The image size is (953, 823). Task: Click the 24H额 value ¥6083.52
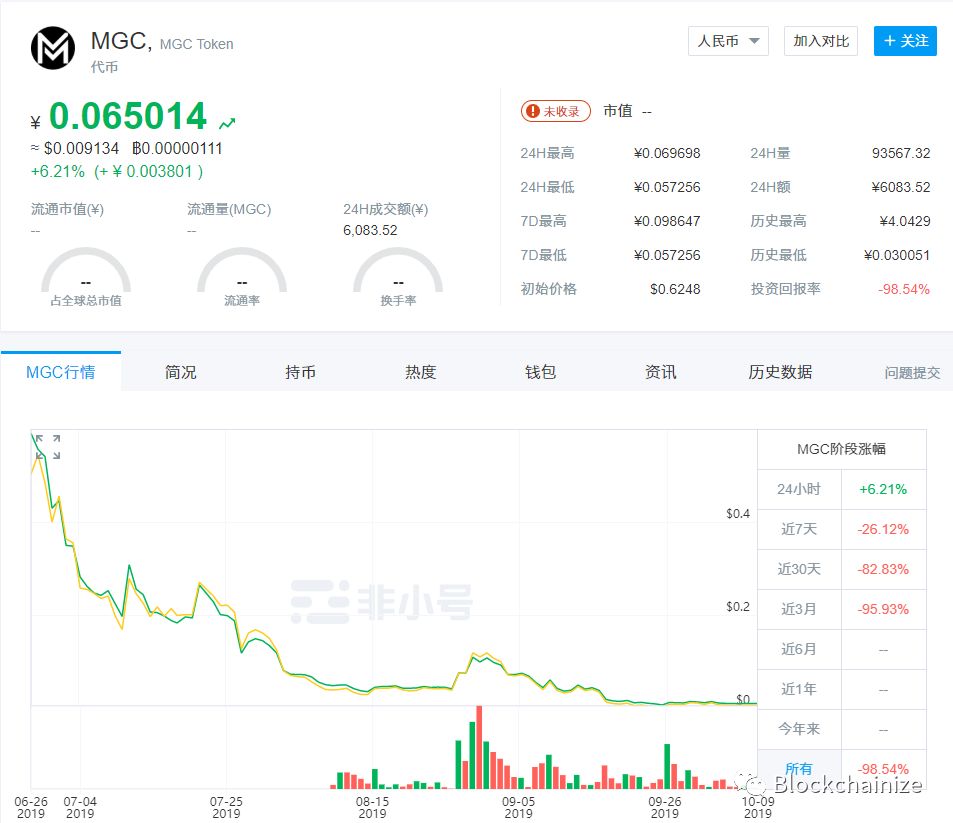pos(901,187)
